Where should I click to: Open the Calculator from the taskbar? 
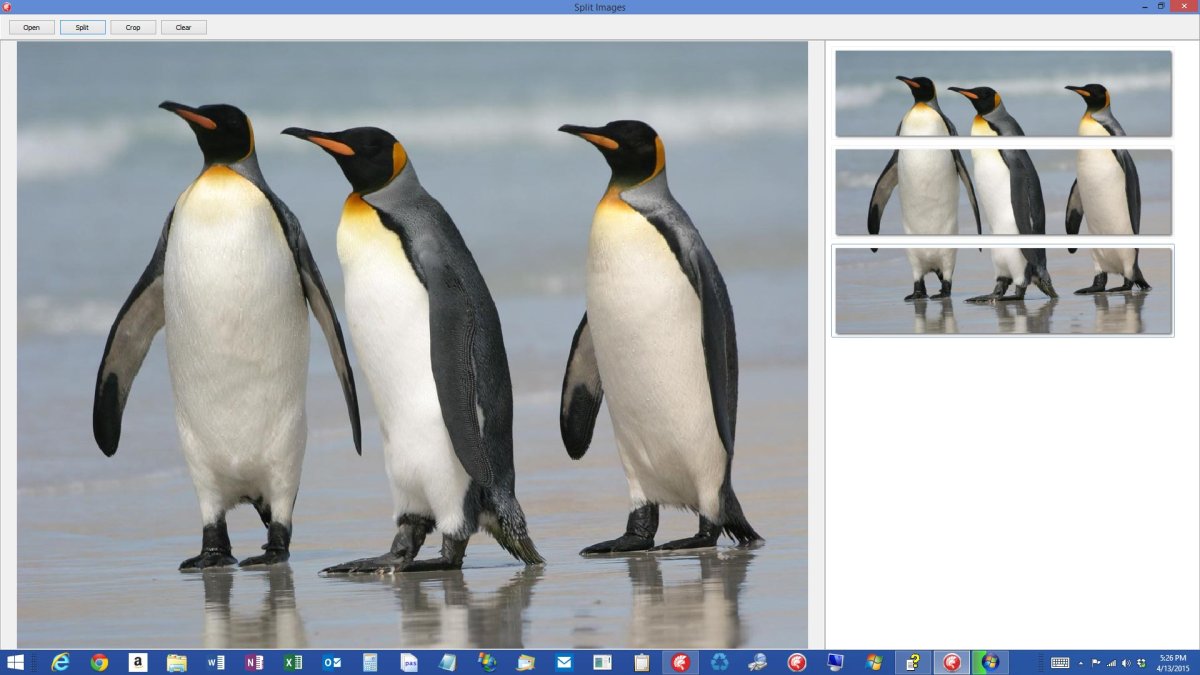tap(370, 662)
